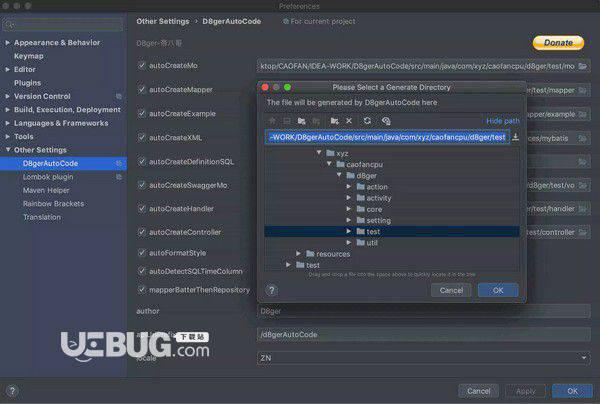Click the project directory toolbar icon

(302, 121)
